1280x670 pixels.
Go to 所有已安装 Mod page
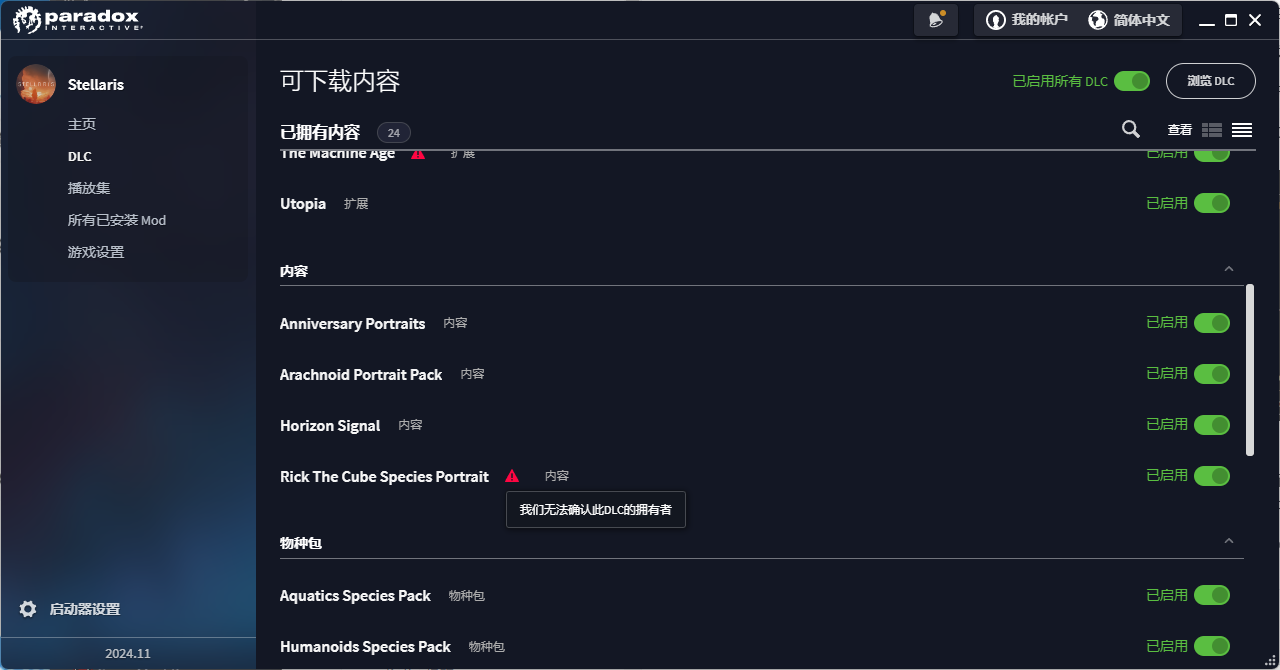117,220
